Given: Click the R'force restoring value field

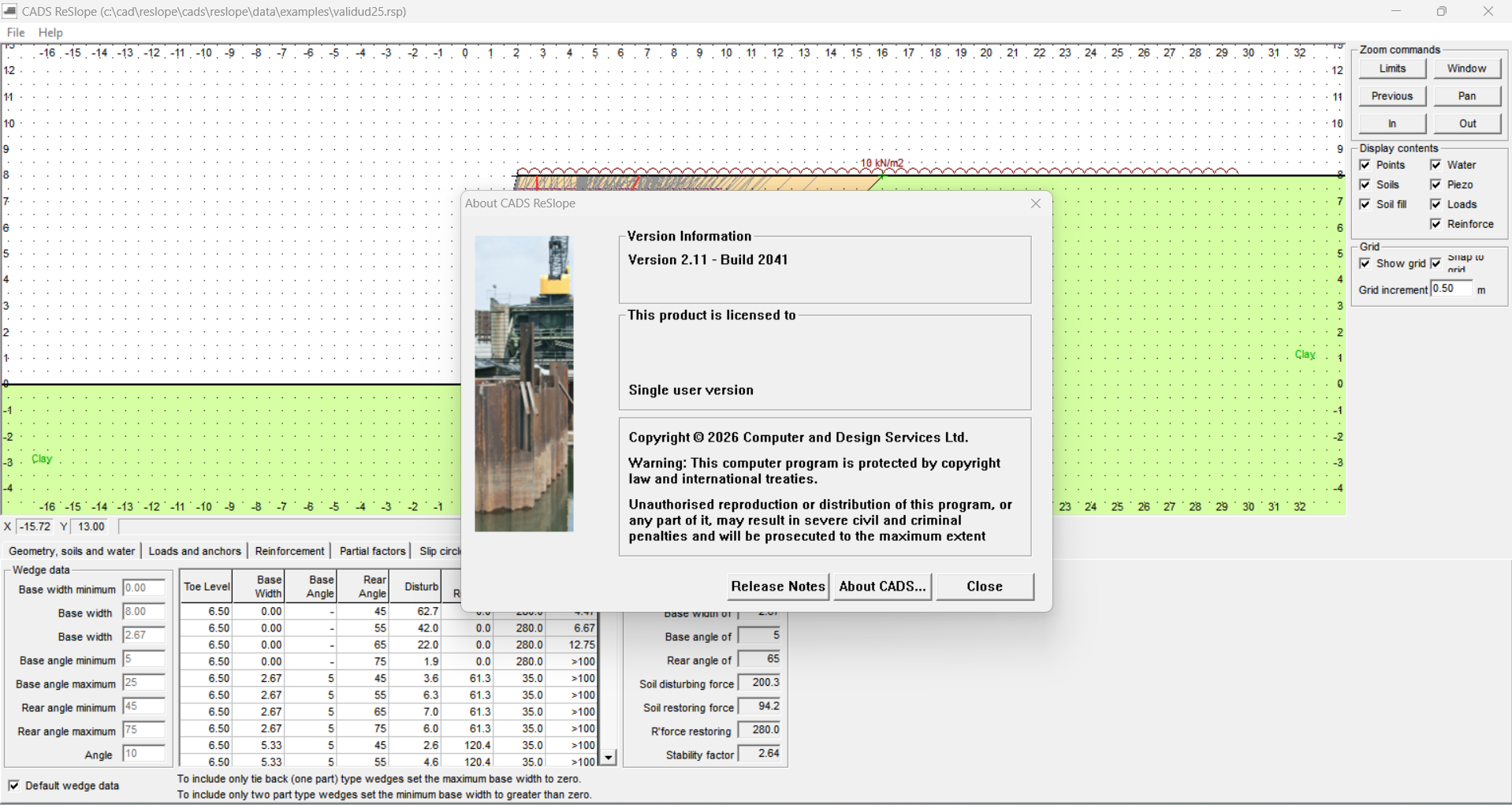Looking at the screenshot, I should pos(760,730).
